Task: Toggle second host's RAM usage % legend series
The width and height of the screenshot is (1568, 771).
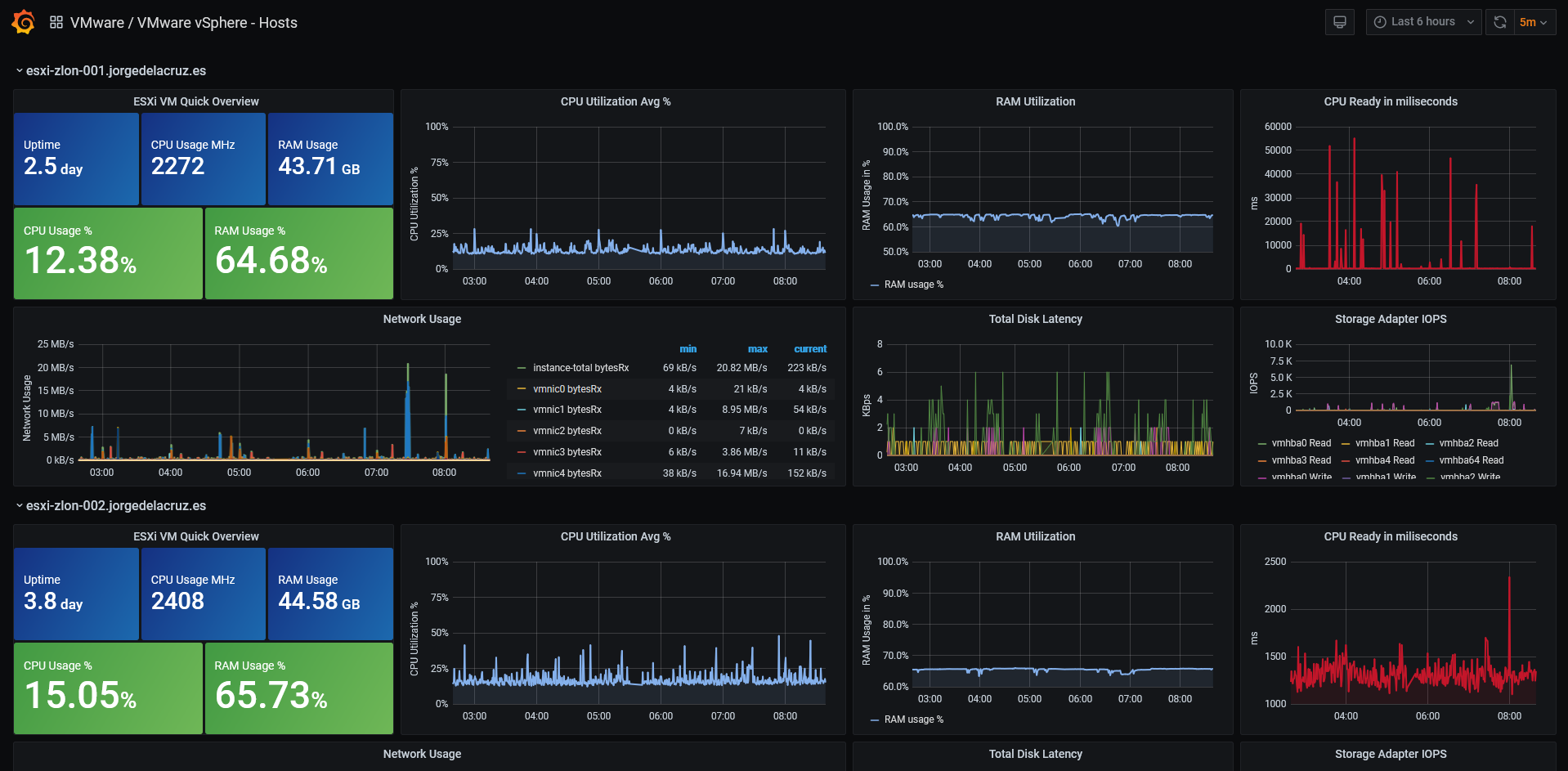Action: (x=913, y=719)
